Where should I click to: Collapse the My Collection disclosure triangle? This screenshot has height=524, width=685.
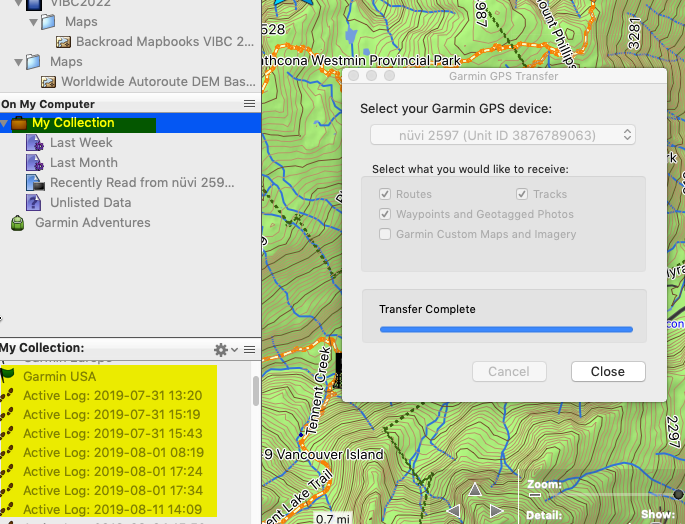click(x=4, y=124)
